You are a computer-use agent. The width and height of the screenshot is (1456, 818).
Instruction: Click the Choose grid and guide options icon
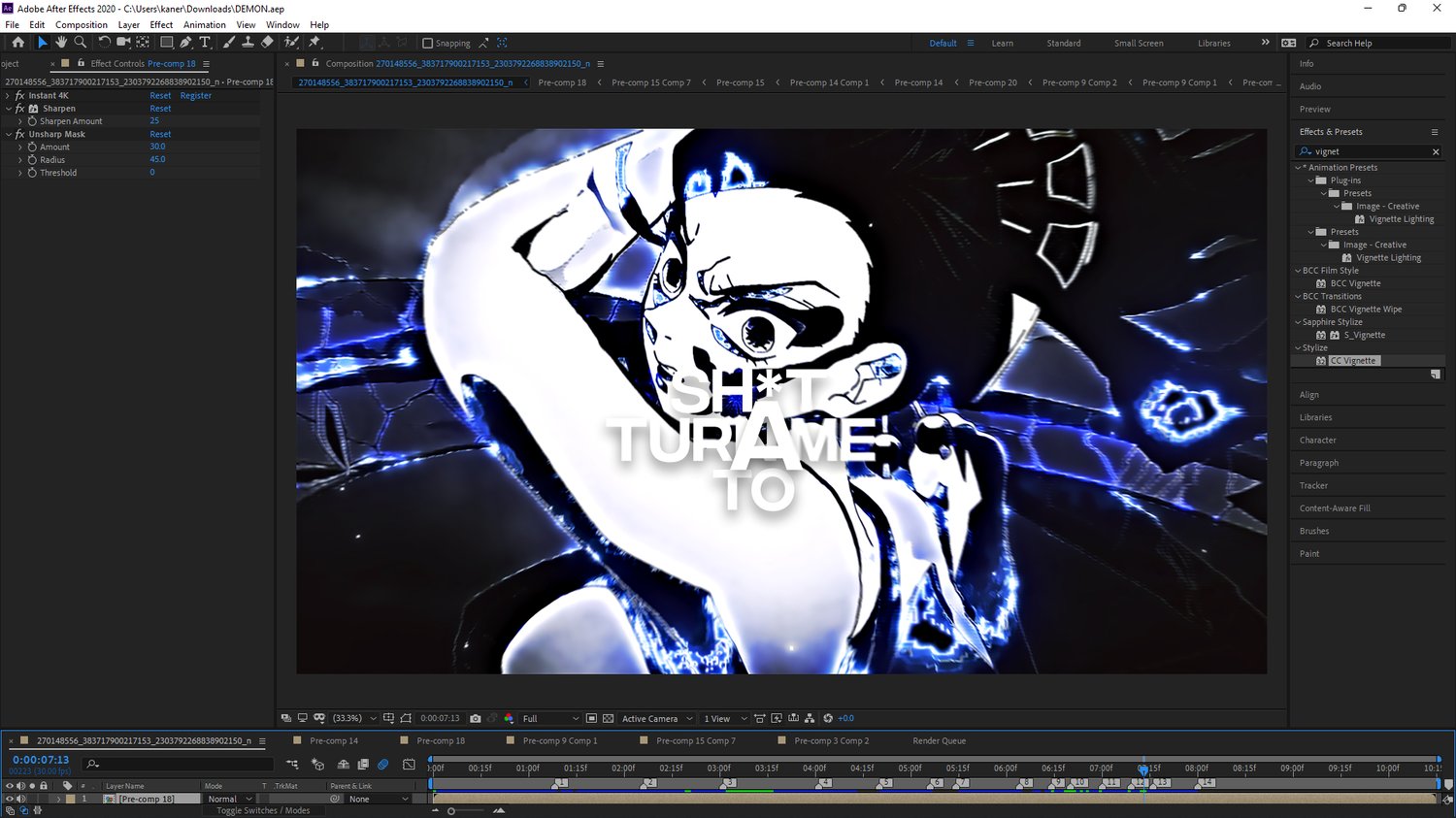click(388, 719)
